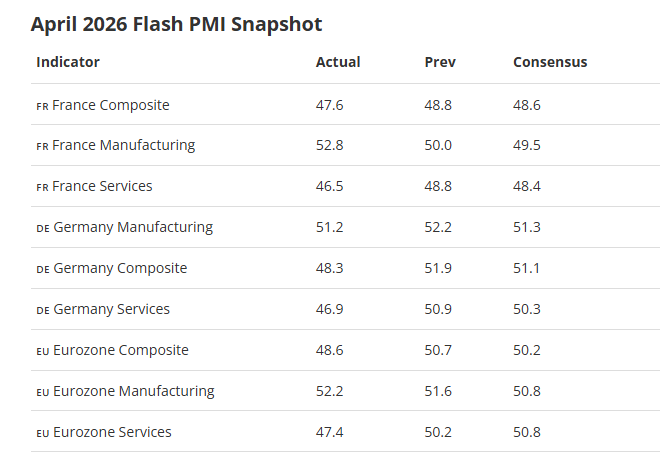Click France Manufacturing's actual value 52.8

tap(330, 145)
